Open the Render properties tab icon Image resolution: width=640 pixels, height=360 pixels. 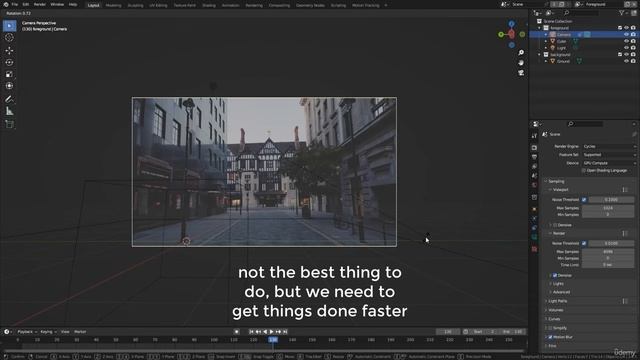pyautogui.click(x=534, y=147)
